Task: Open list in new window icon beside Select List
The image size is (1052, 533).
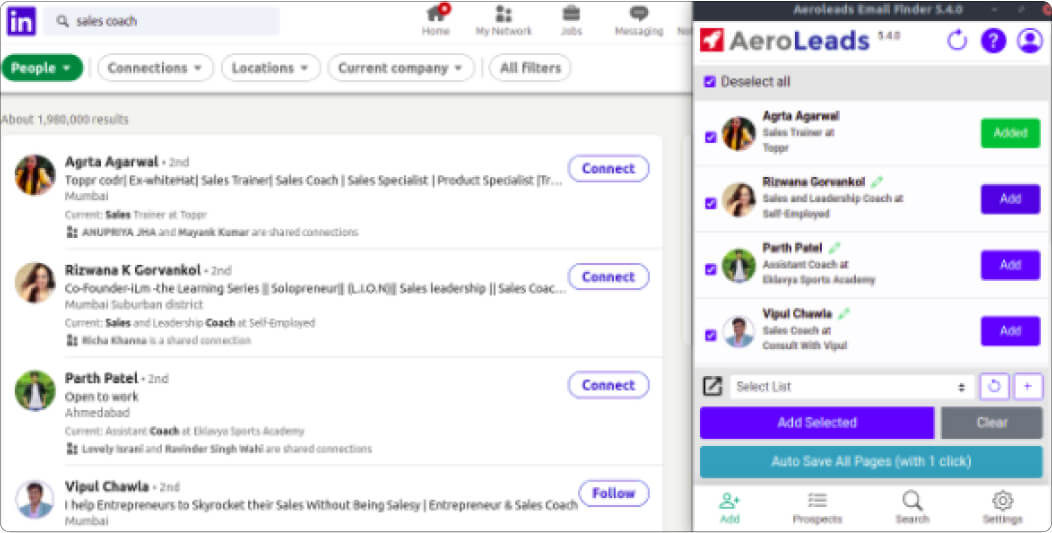Action: [712, 387]
